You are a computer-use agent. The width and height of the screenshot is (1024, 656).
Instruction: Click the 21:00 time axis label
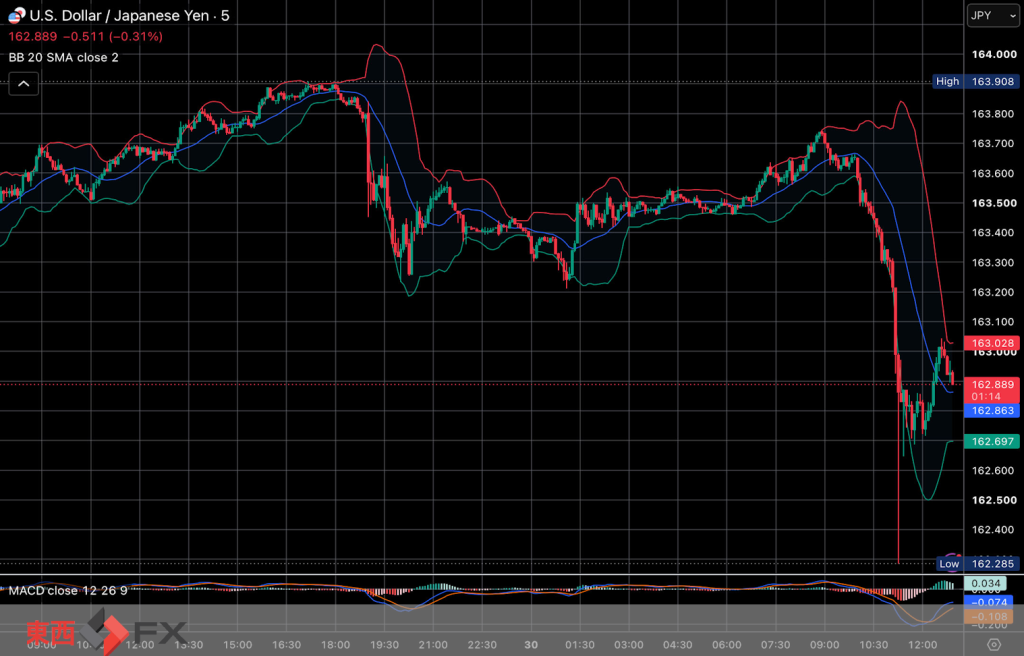433,645
